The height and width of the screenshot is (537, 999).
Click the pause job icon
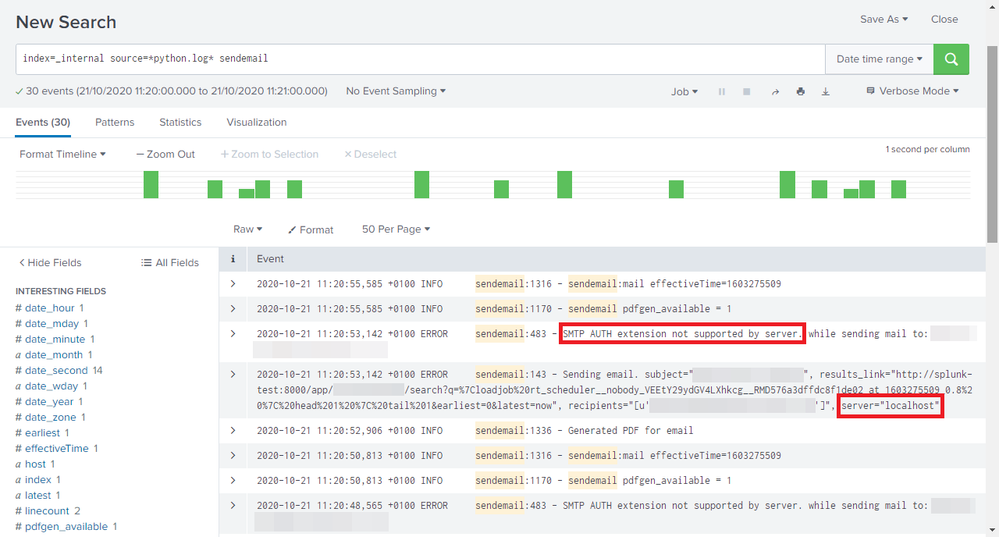tap(722, 92)
